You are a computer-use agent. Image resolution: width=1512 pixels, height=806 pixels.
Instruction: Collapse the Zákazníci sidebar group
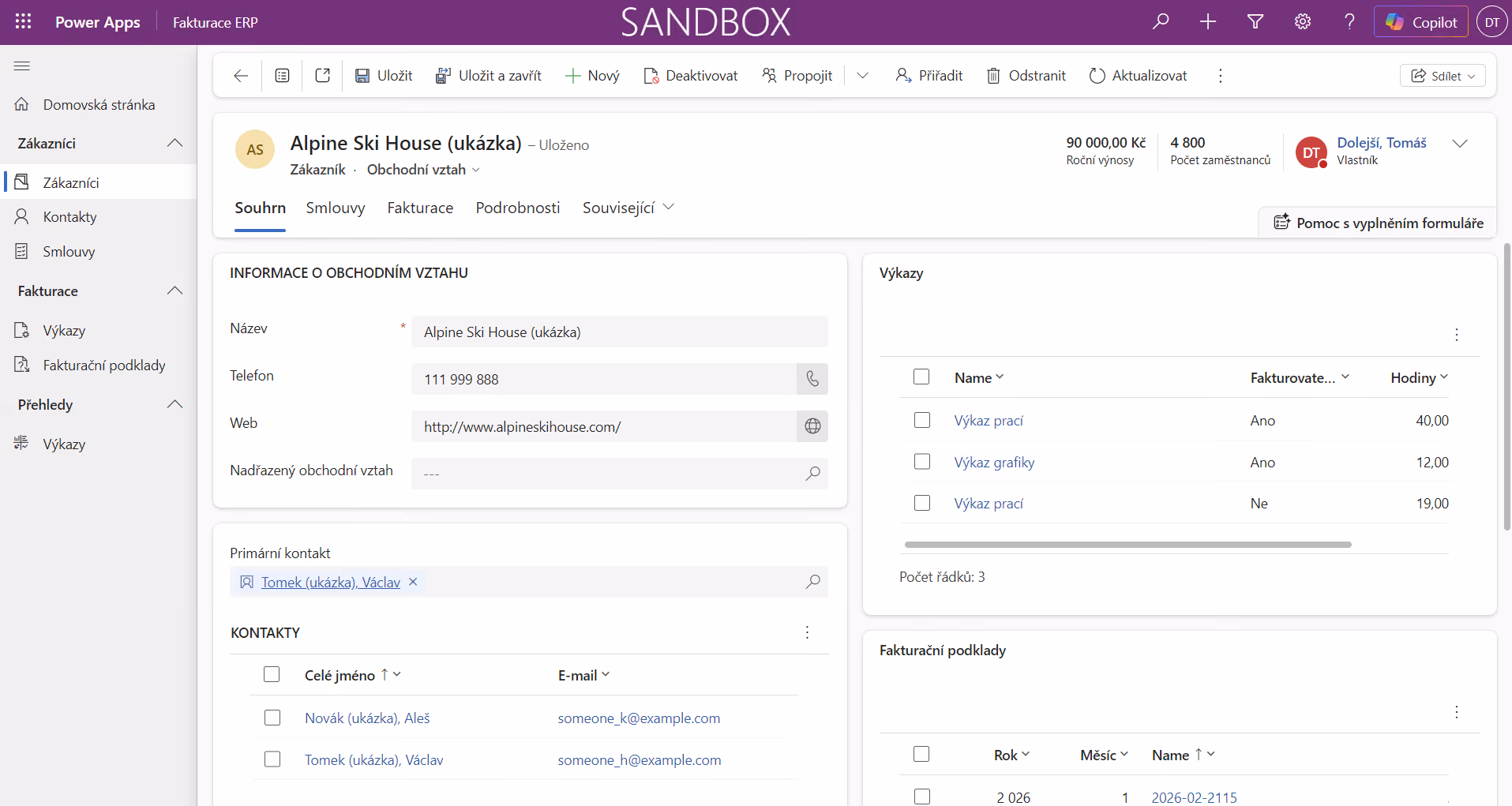tap(175, 143)
